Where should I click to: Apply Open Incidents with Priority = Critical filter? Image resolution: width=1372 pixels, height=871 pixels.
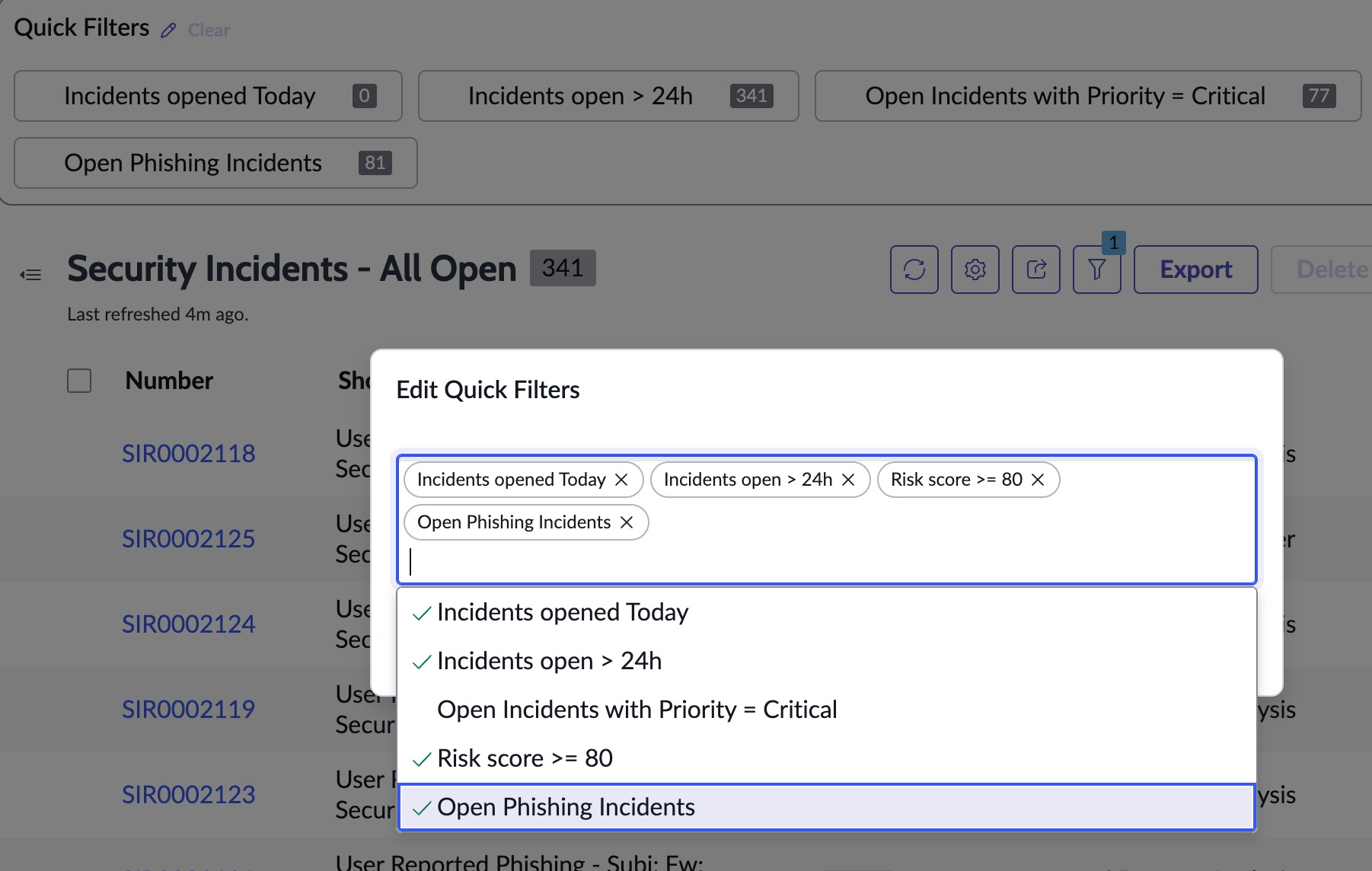click(x=1088, y=96)
